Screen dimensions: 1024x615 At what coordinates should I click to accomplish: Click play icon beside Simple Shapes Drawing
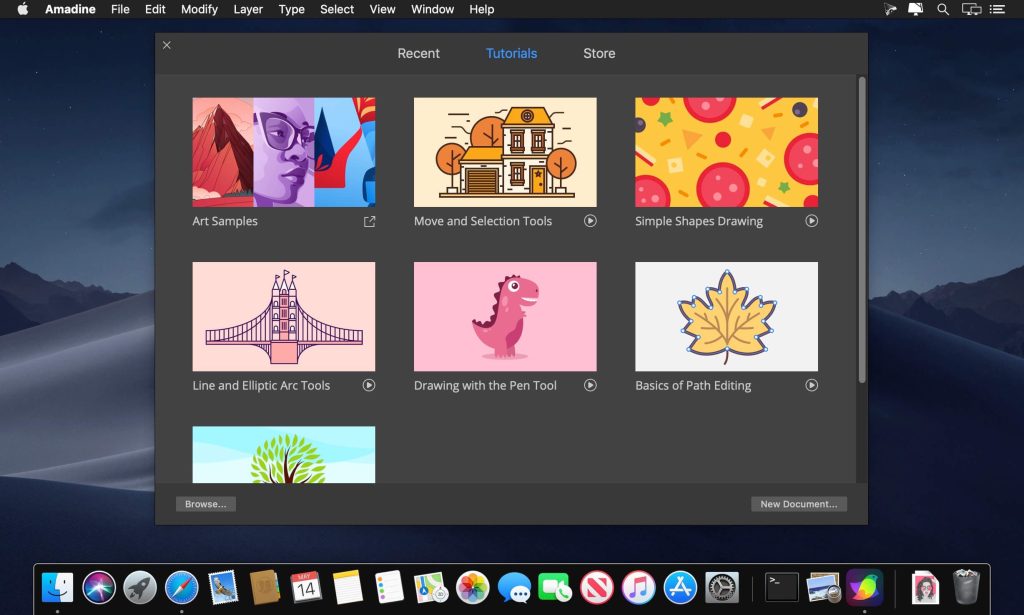pyautogui.click(x=811, y=221)
